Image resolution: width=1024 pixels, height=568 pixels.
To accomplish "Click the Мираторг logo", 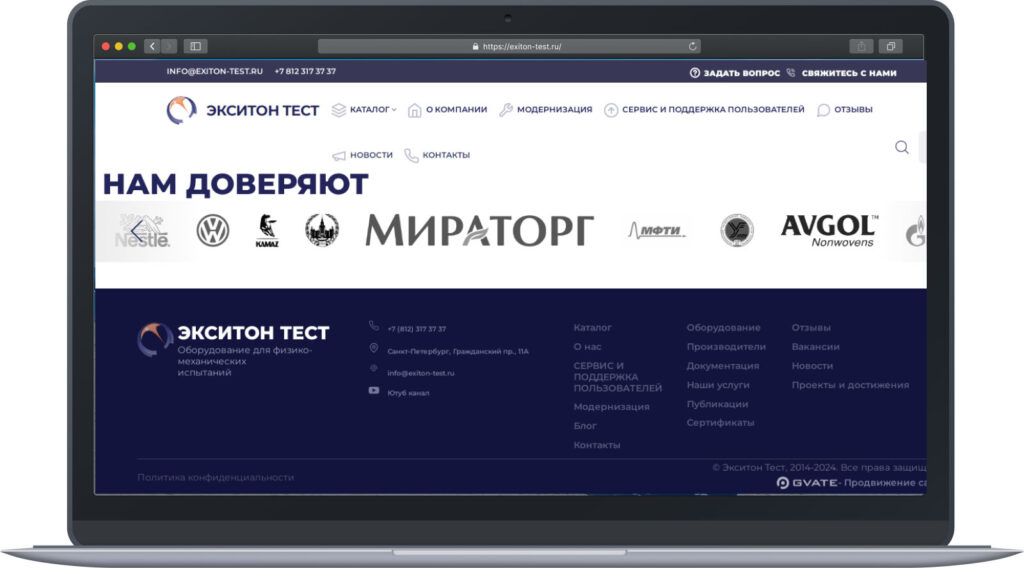I will coord(479,230).
